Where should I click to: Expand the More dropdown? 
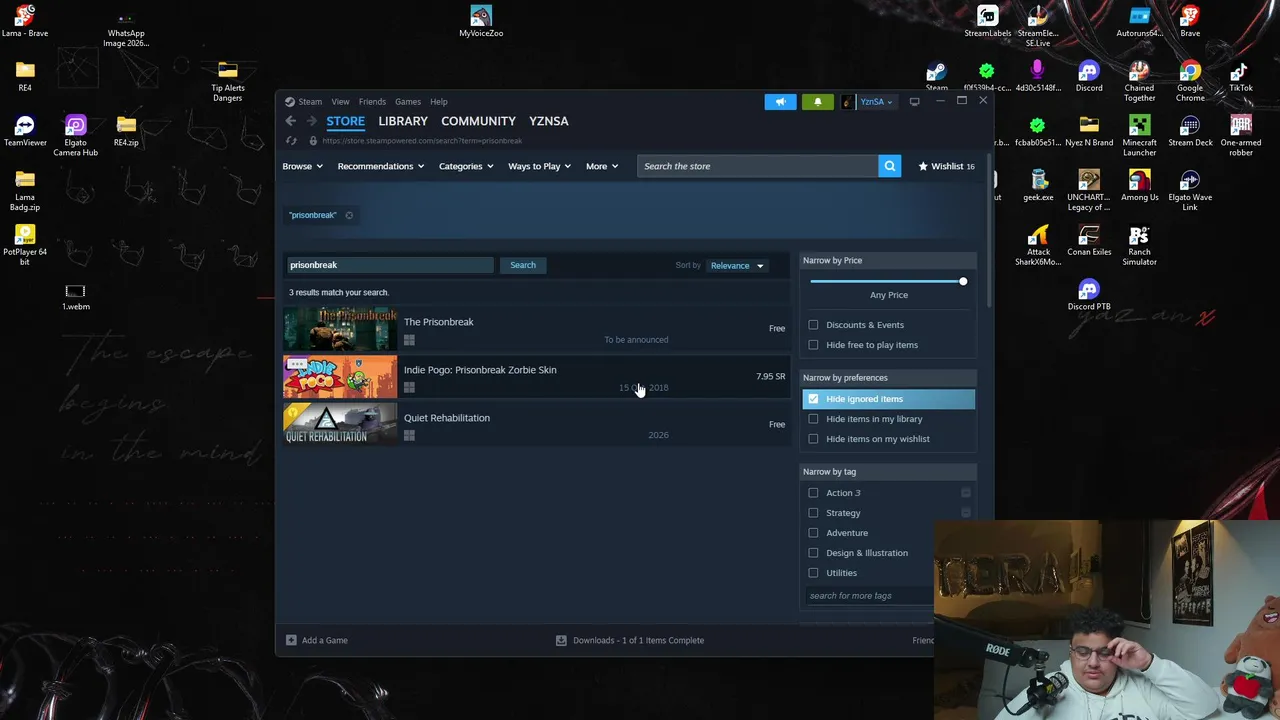coord(602,166)
